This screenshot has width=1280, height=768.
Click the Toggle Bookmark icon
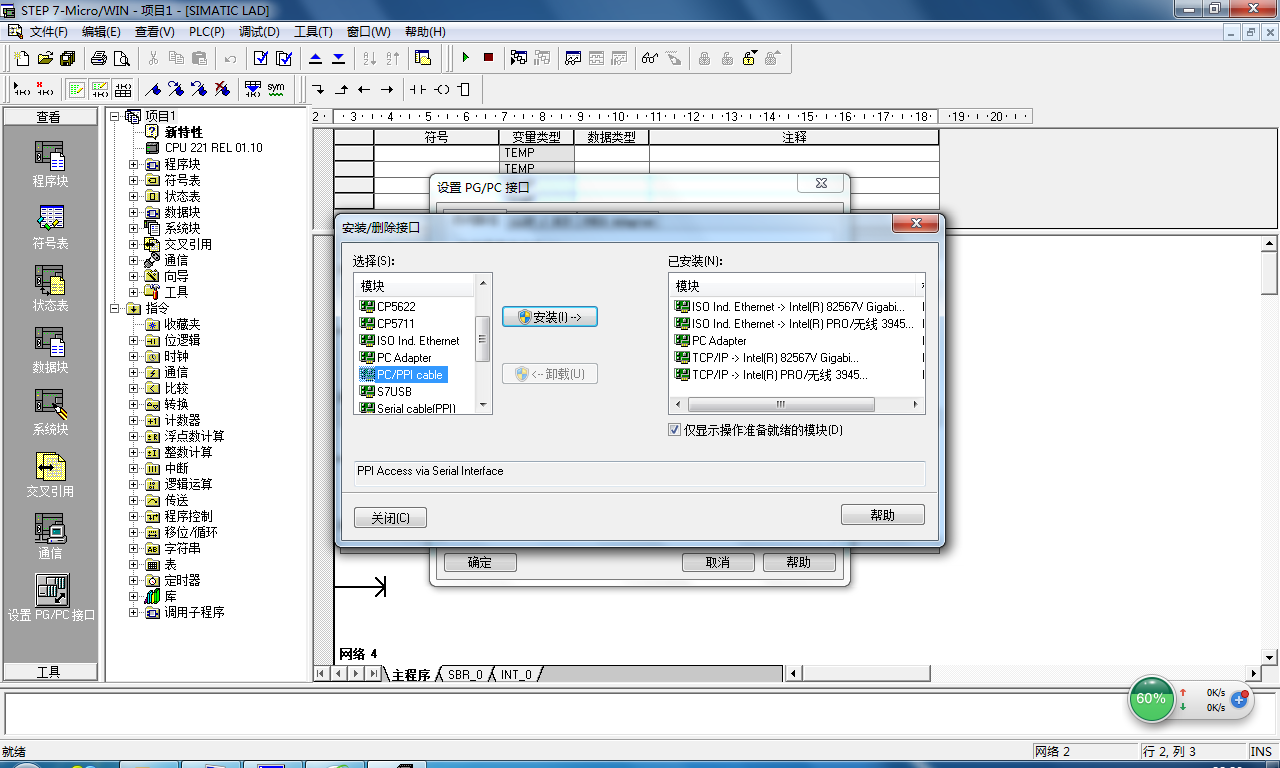[153, 89]
